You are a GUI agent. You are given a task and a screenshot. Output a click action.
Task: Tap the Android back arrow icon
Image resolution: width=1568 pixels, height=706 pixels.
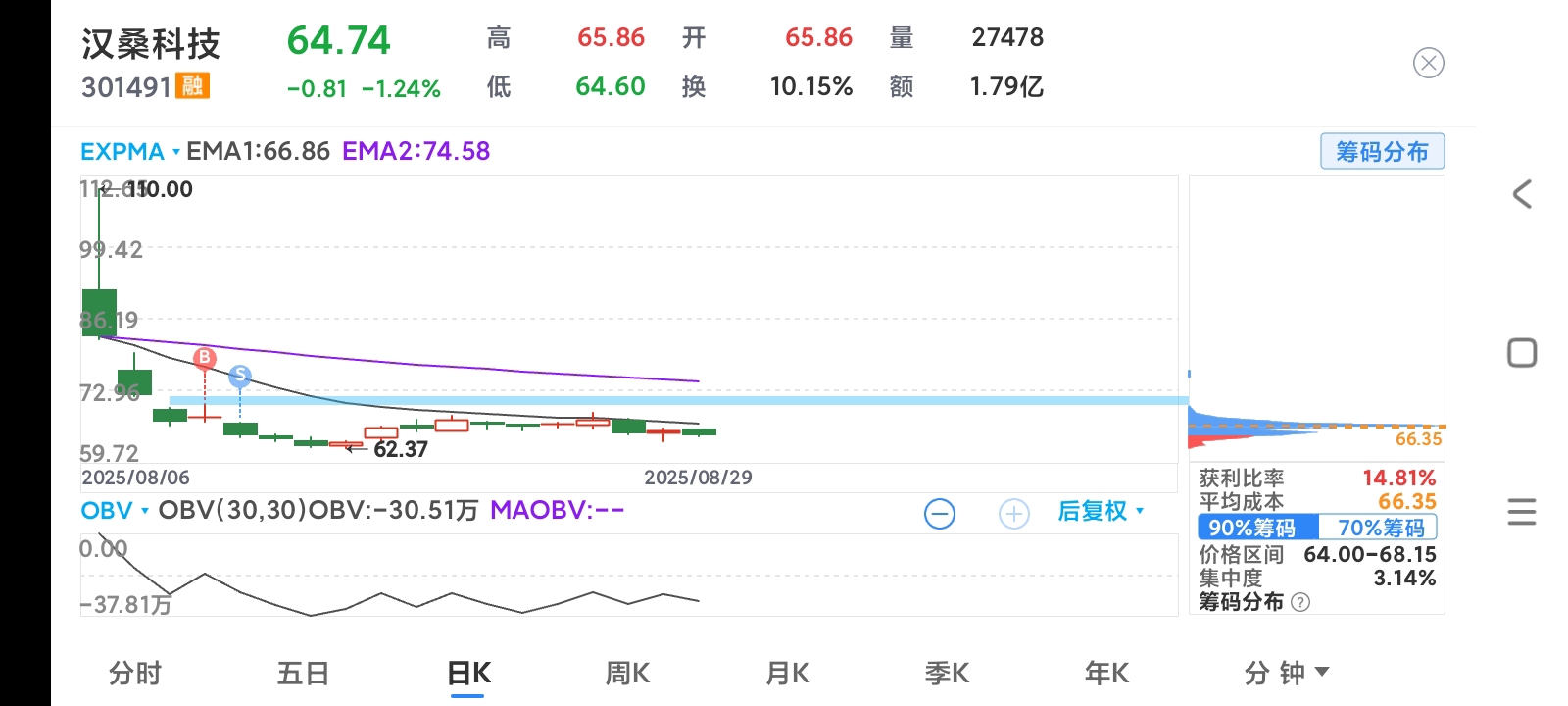tap(1522, 194)
